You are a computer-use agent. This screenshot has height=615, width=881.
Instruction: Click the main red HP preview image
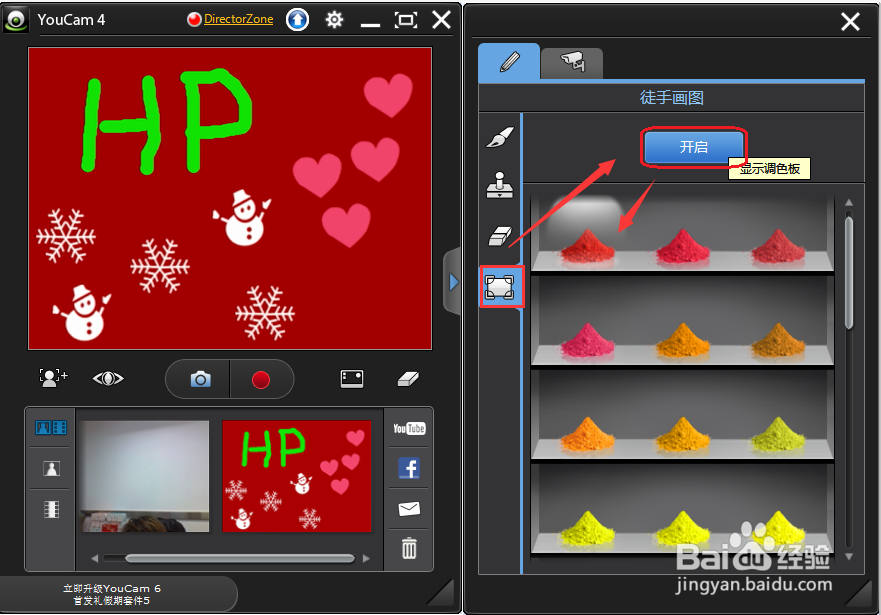click(230, 198)
